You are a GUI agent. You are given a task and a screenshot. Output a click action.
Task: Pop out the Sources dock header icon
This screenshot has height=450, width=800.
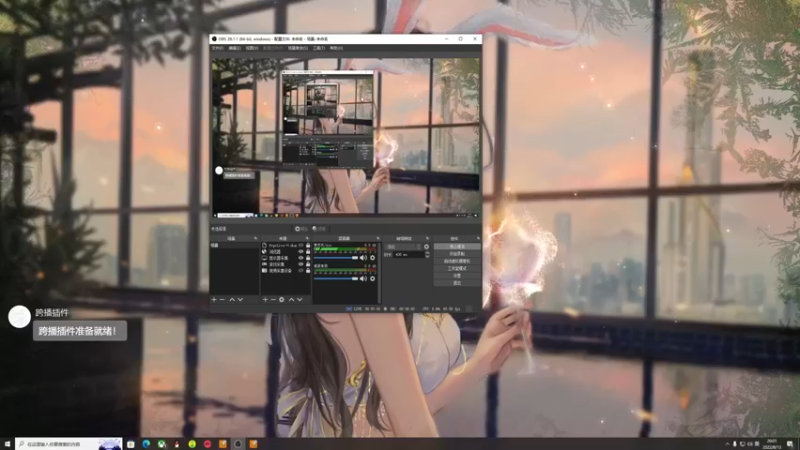coord(307,238)
